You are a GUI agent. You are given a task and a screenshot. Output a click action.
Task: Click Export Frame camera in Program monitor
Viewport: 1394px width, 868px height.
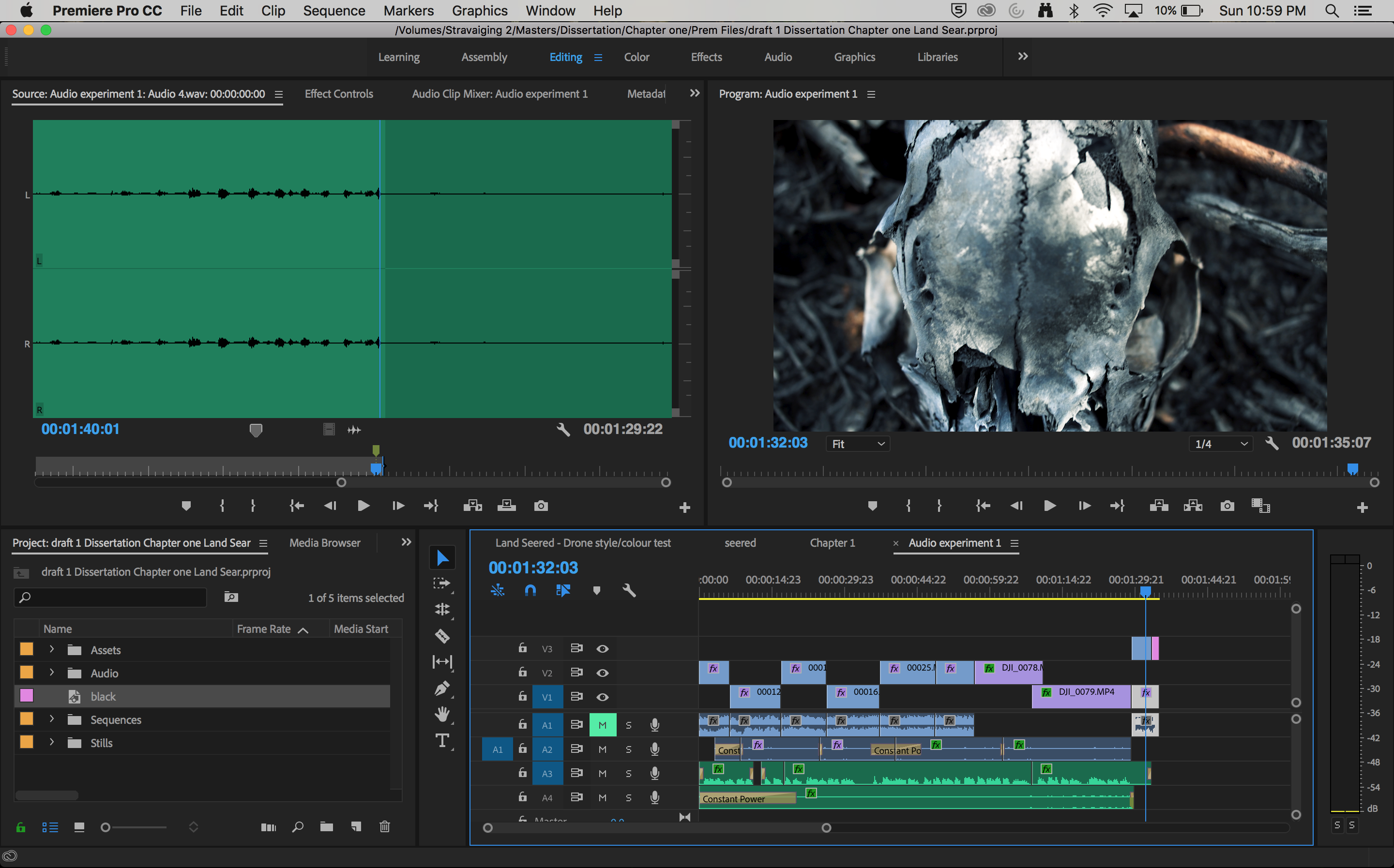1227,506
